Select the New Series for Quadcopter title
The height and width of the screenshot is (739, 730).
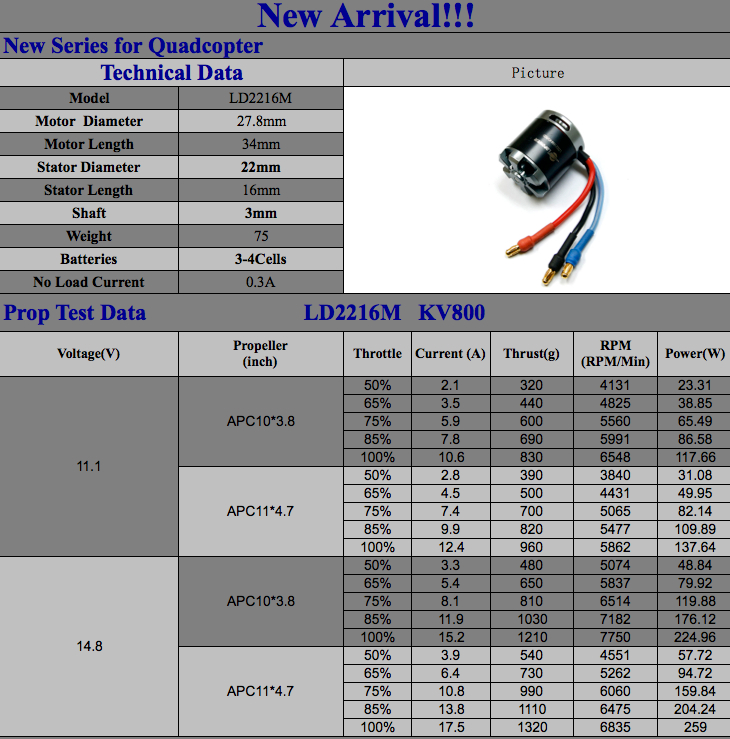pyautogui.click(x=133, y=46)
